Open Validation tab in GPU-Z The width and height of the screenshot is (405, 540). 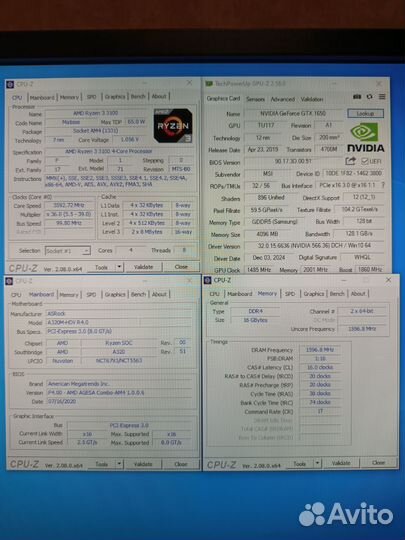coord(312,99)
